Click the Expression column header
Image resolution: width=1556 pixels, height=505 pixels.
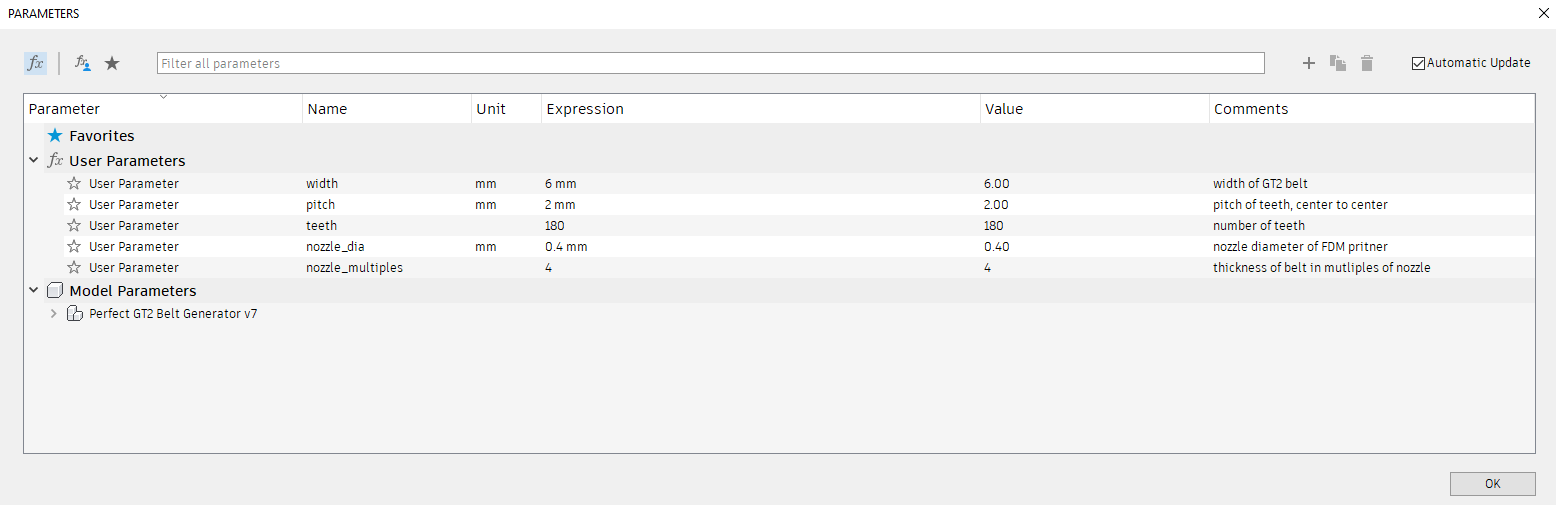pos(585,109)
